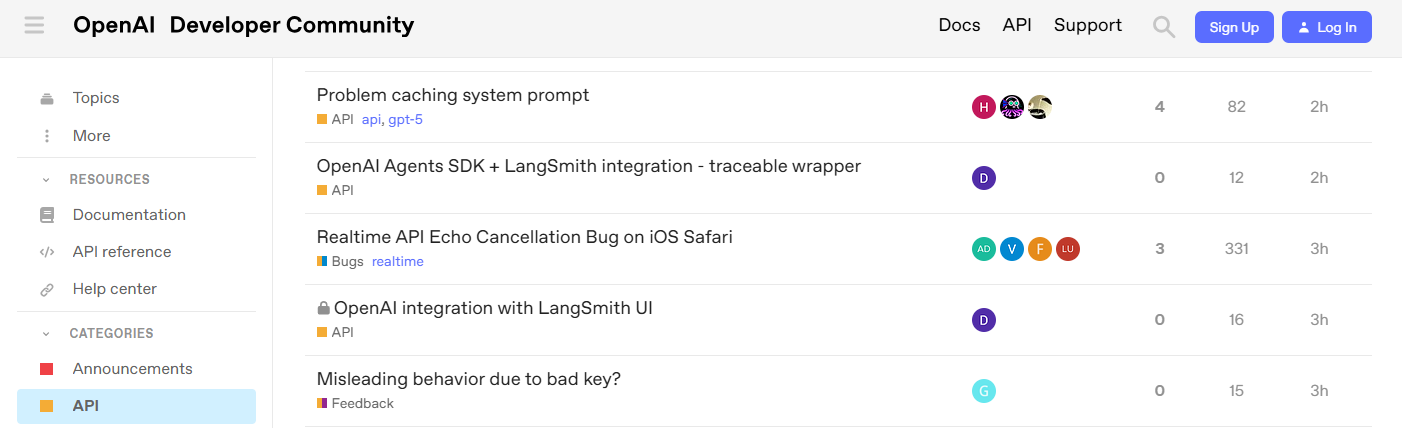This screenshot has width=1402, height=428.
Task: Click the Log In button
Action: point(1327,27)
